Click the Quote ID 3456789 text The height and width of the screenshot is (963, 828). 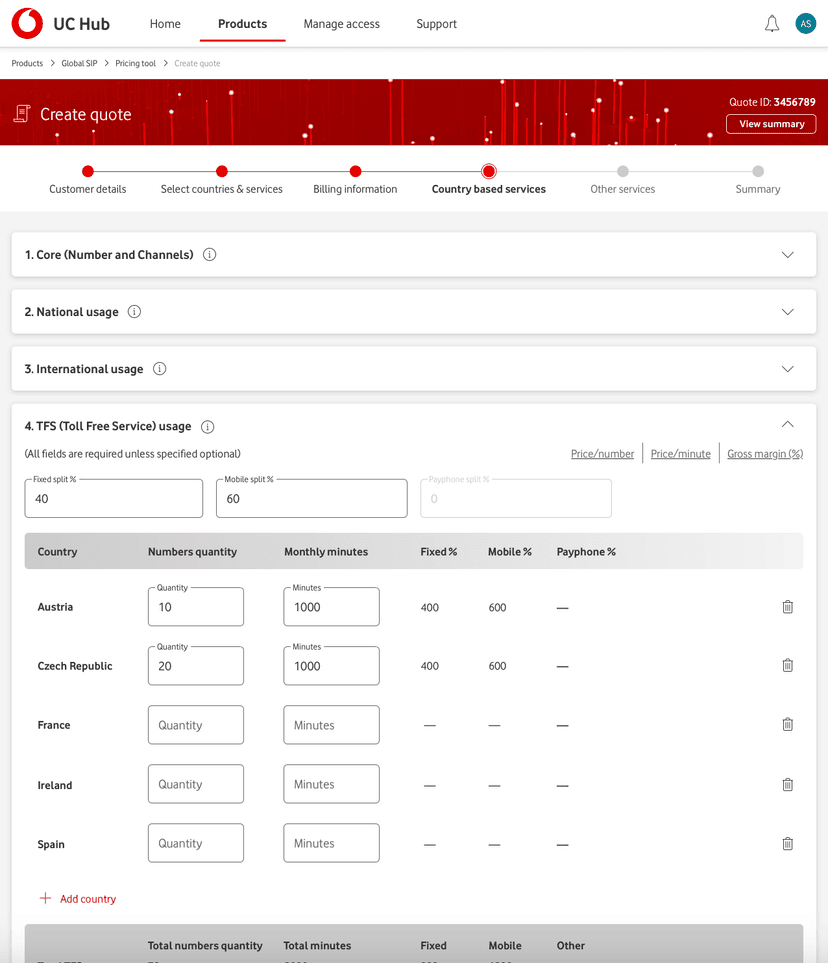[x=772, y=102]
